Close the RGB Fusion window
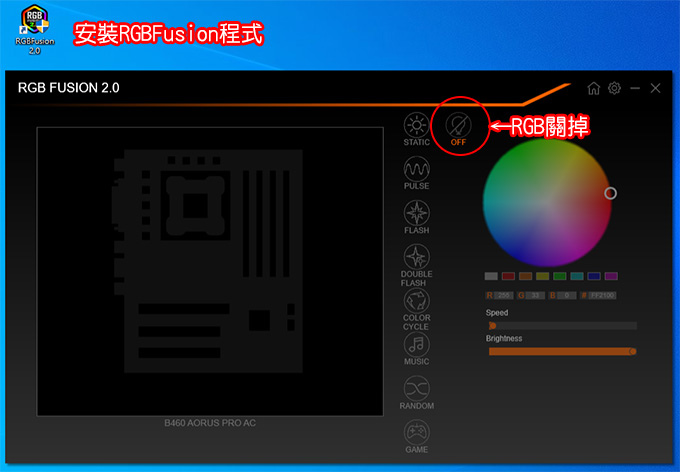This screenshot has height=472, width=680. (x=655, y=88)
